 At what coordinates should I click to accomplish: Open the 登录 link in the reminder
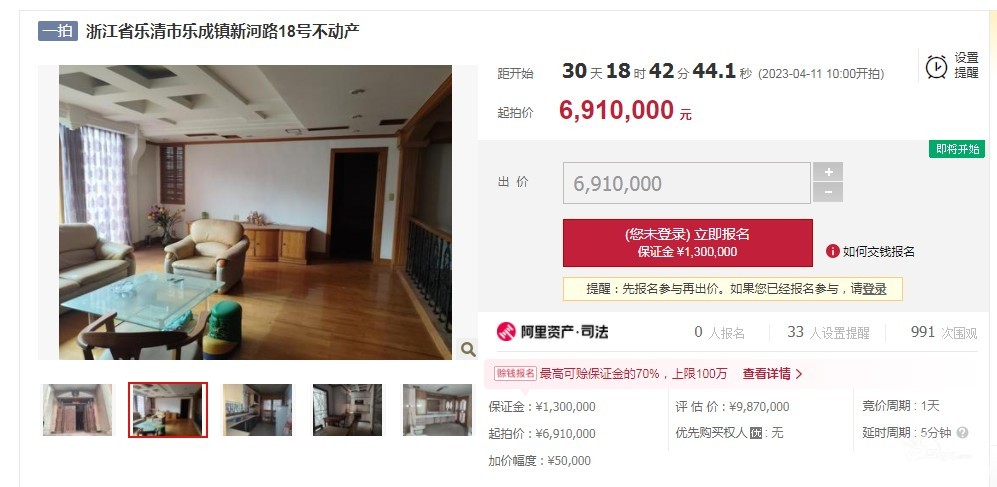click(874, 289)
